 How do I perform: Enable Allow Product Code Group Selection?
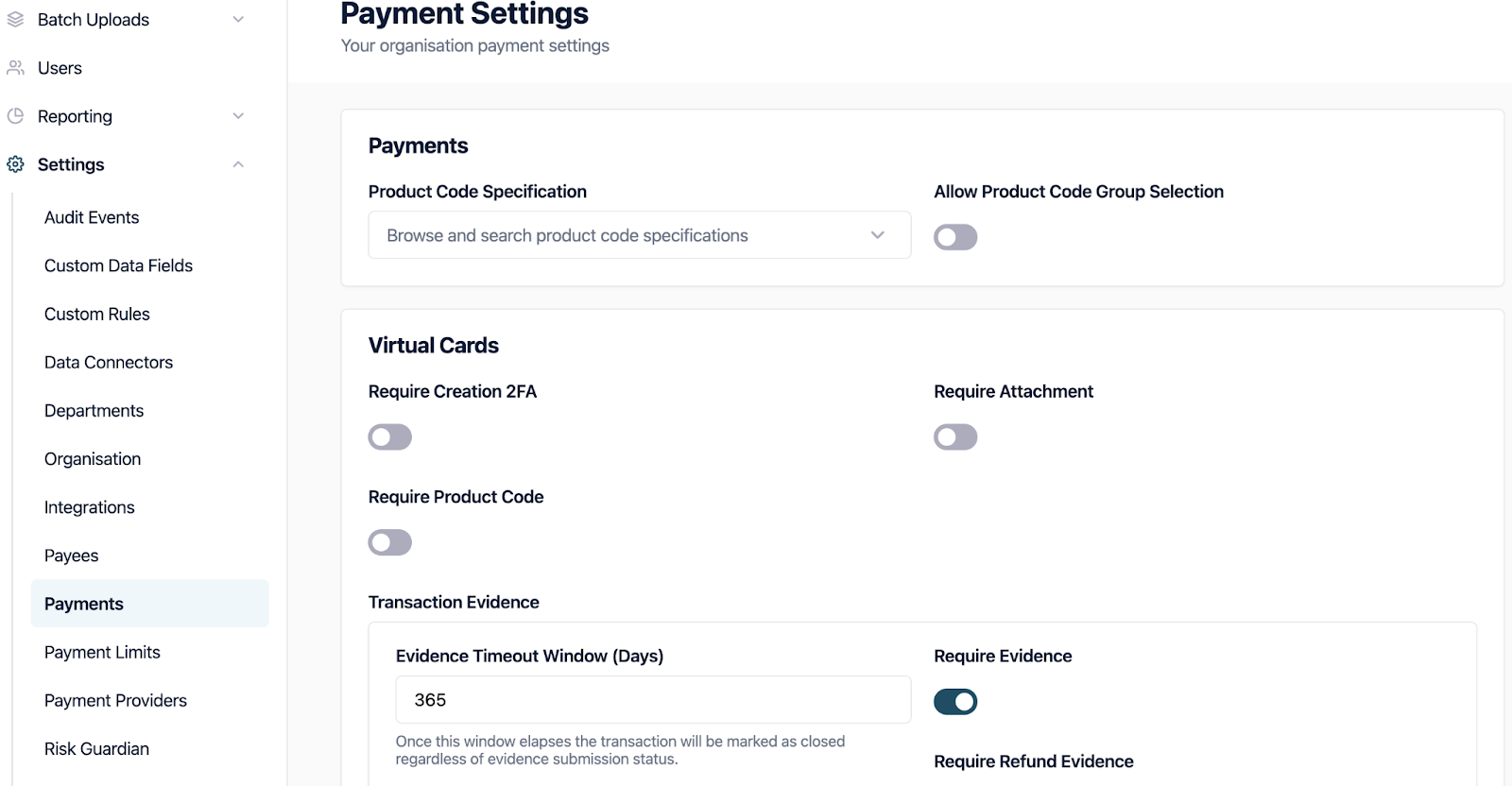(955, 237)
